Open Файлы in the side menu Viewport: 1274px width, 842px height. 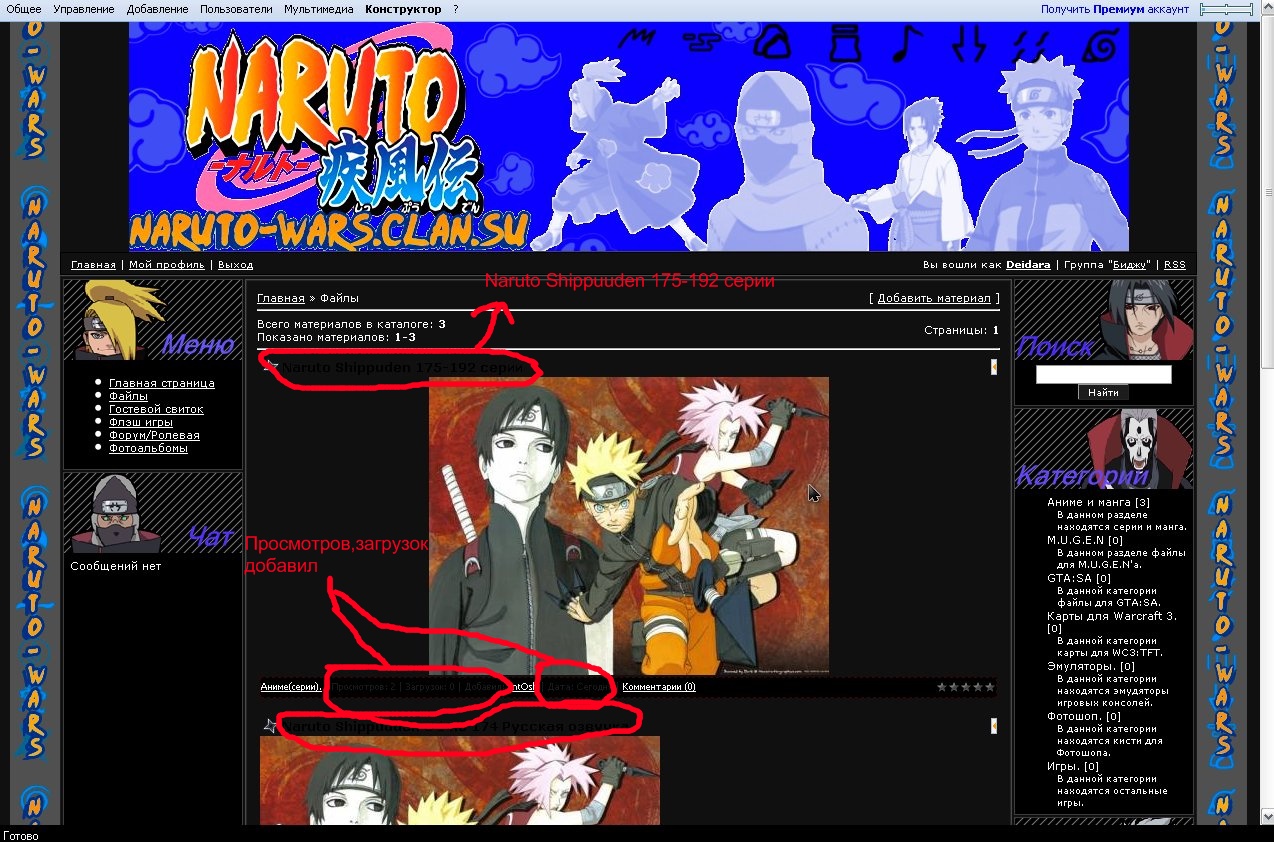pyautogui.click(x=128, y=396)
